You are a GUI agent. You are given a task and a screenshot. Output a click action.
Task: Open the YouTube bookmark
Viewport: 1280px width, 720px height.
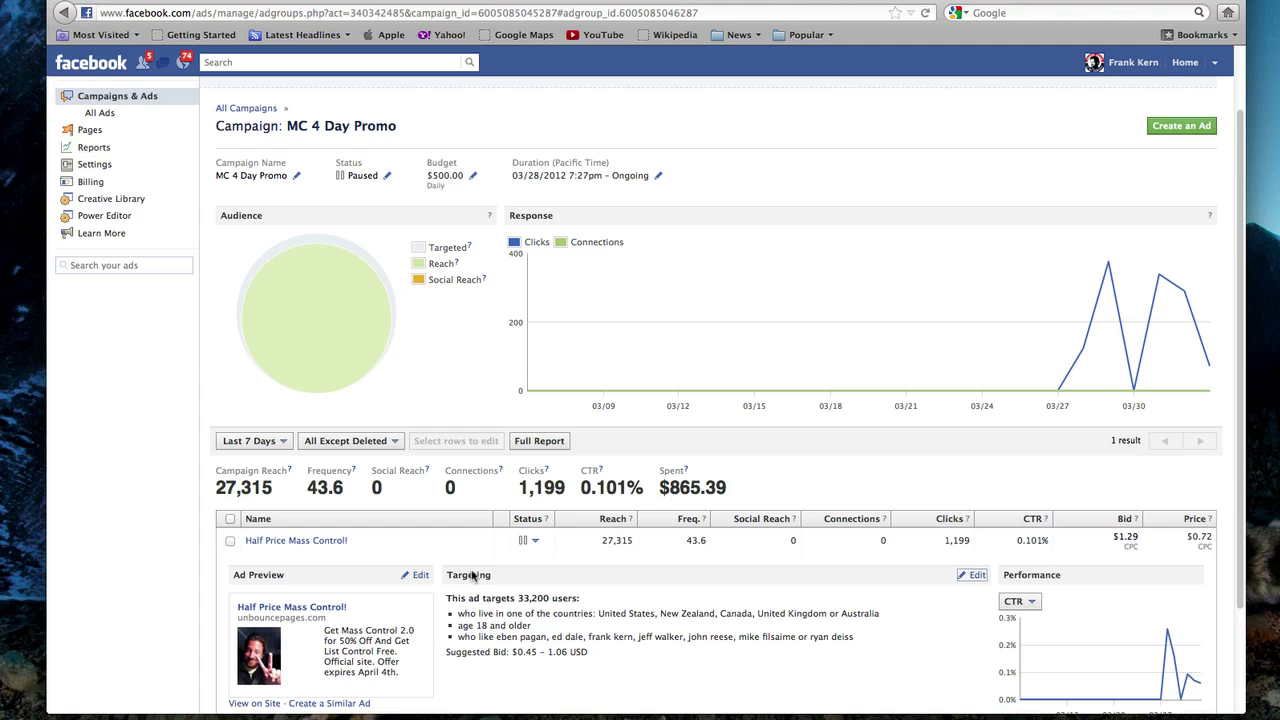pos(595,35)
